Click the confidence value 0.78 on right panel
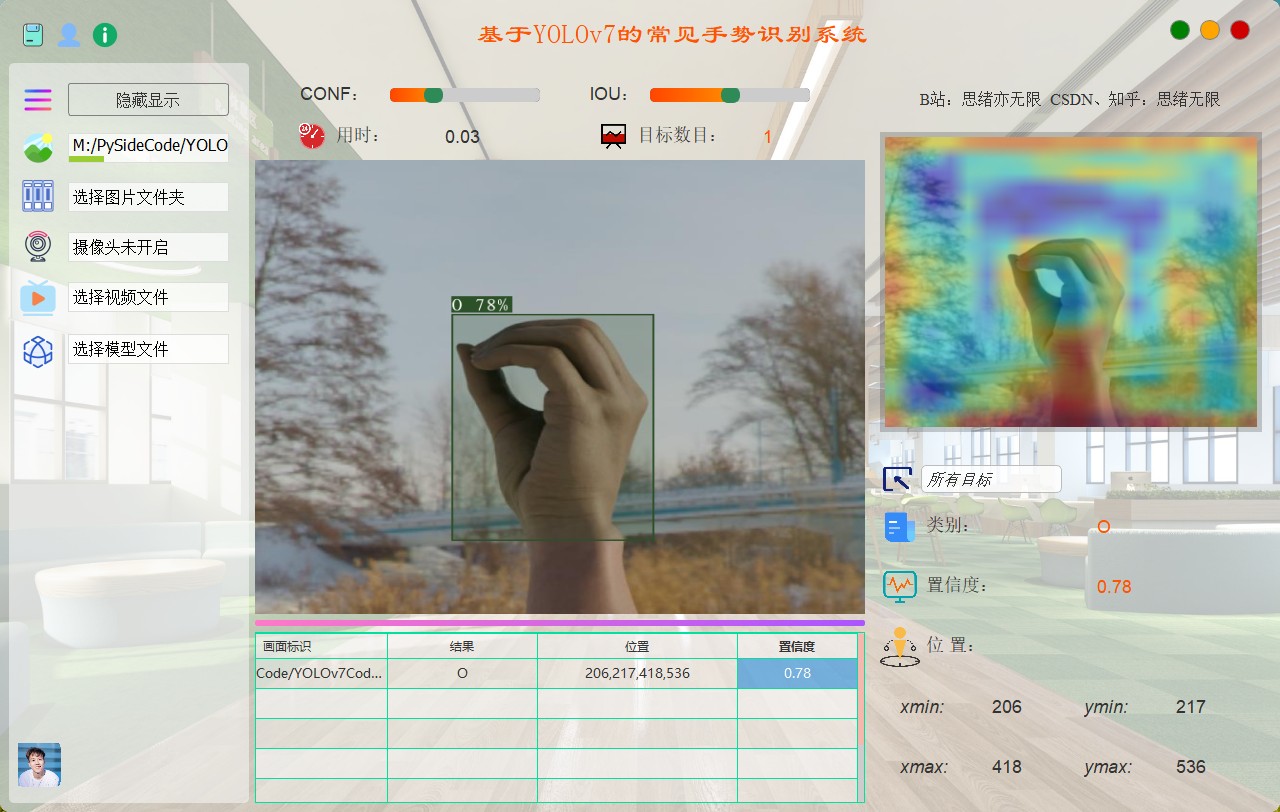The width and height of the screenshot is (1280, 812). (1114, 587)
